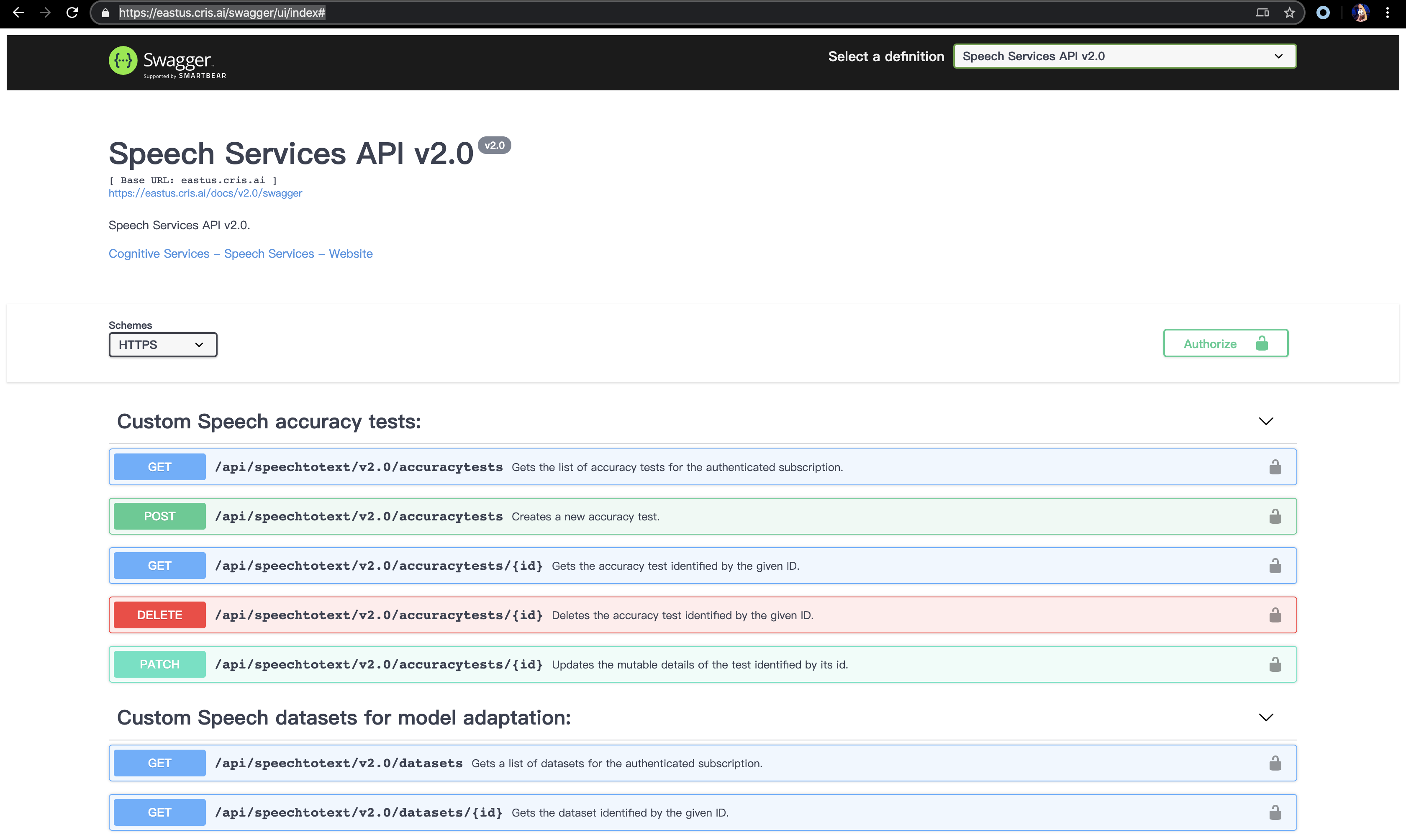Open the browser three-dot menu
Image resolution: width=1406 pixels, height=840 pixels.
pyautogui.click(x=1387, y=13)
